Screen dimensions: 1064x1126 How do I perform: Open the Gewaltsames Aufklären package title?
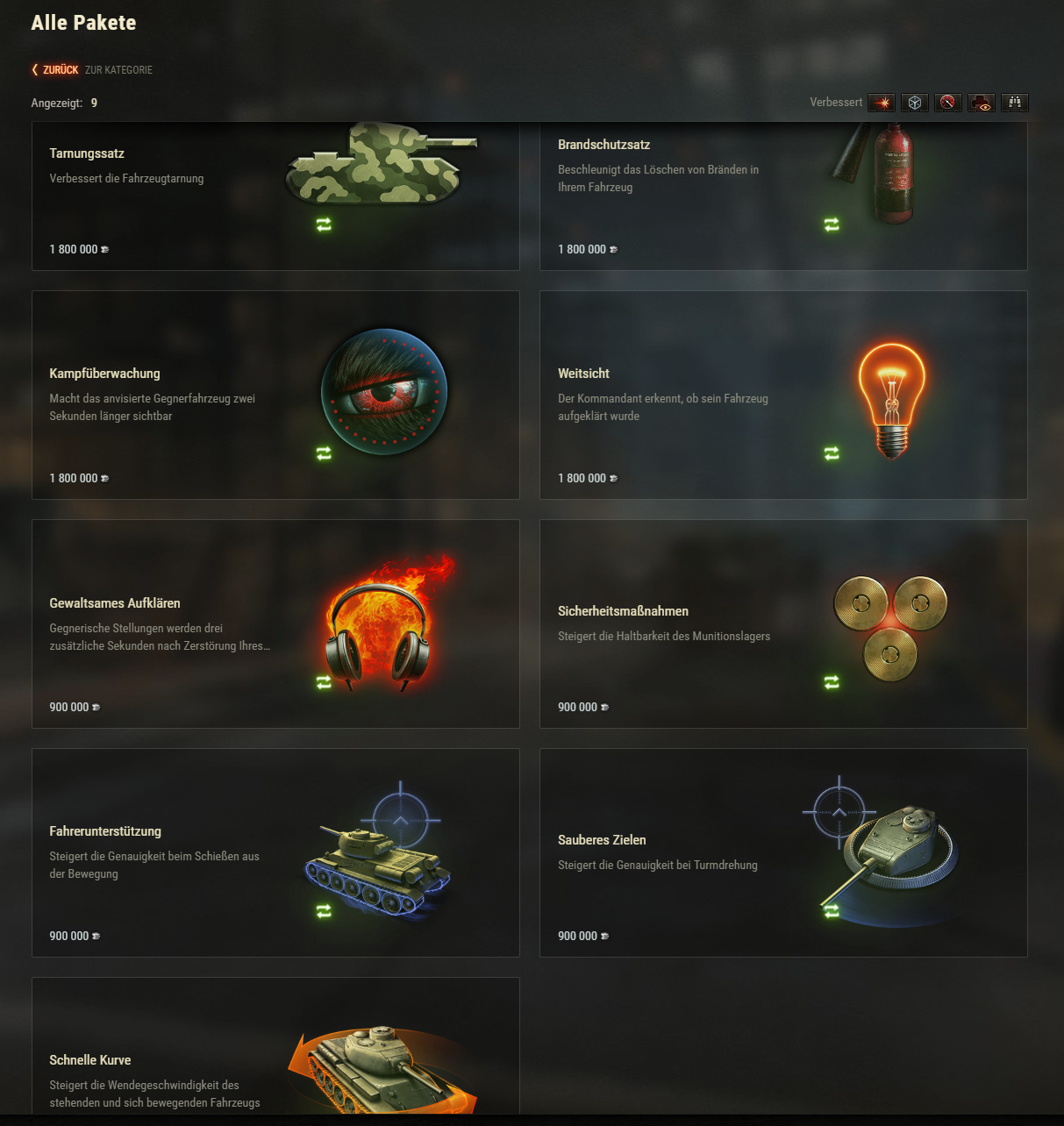pos(115,603)
